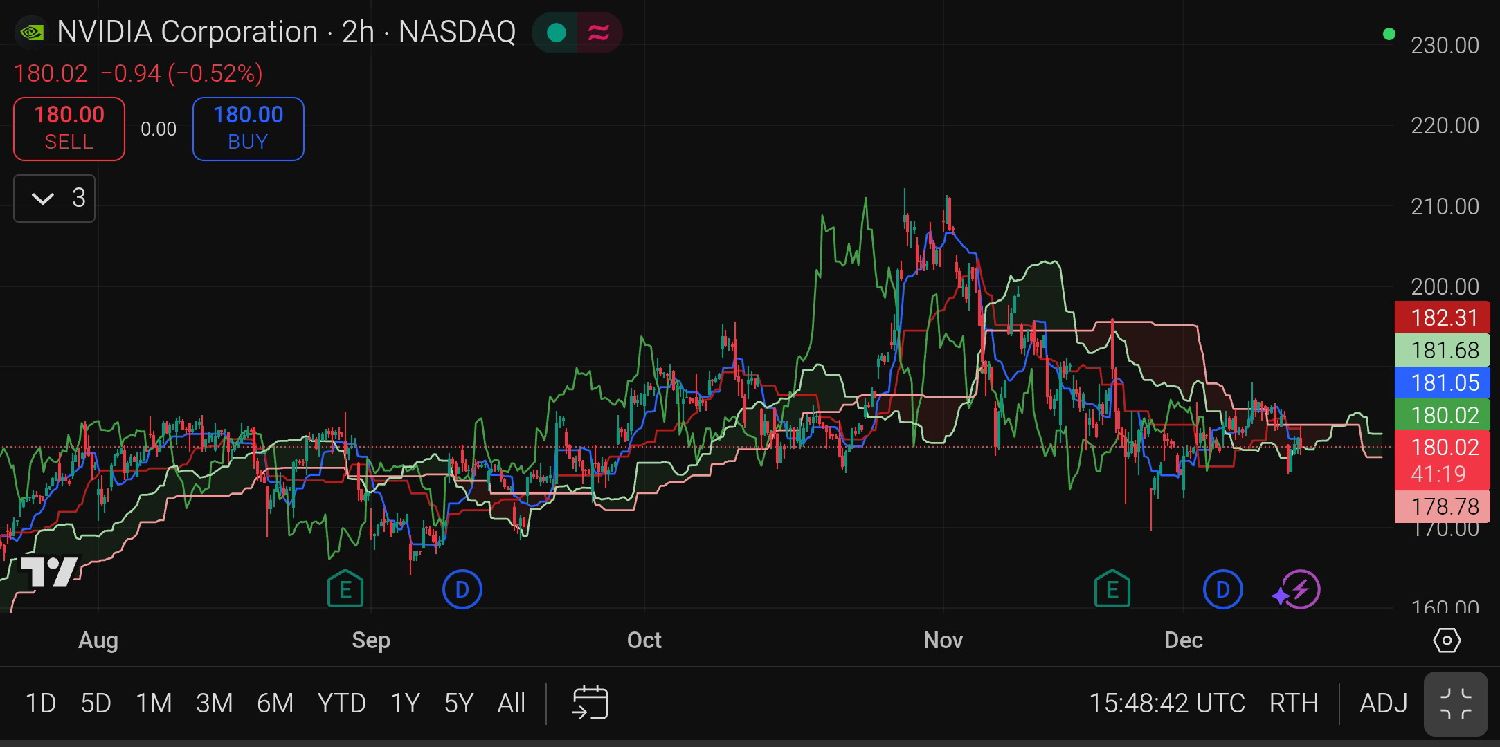Exit fullscreen with the collapse icon
This screenshot has height=747, width=1500.
coord(1456,703)
